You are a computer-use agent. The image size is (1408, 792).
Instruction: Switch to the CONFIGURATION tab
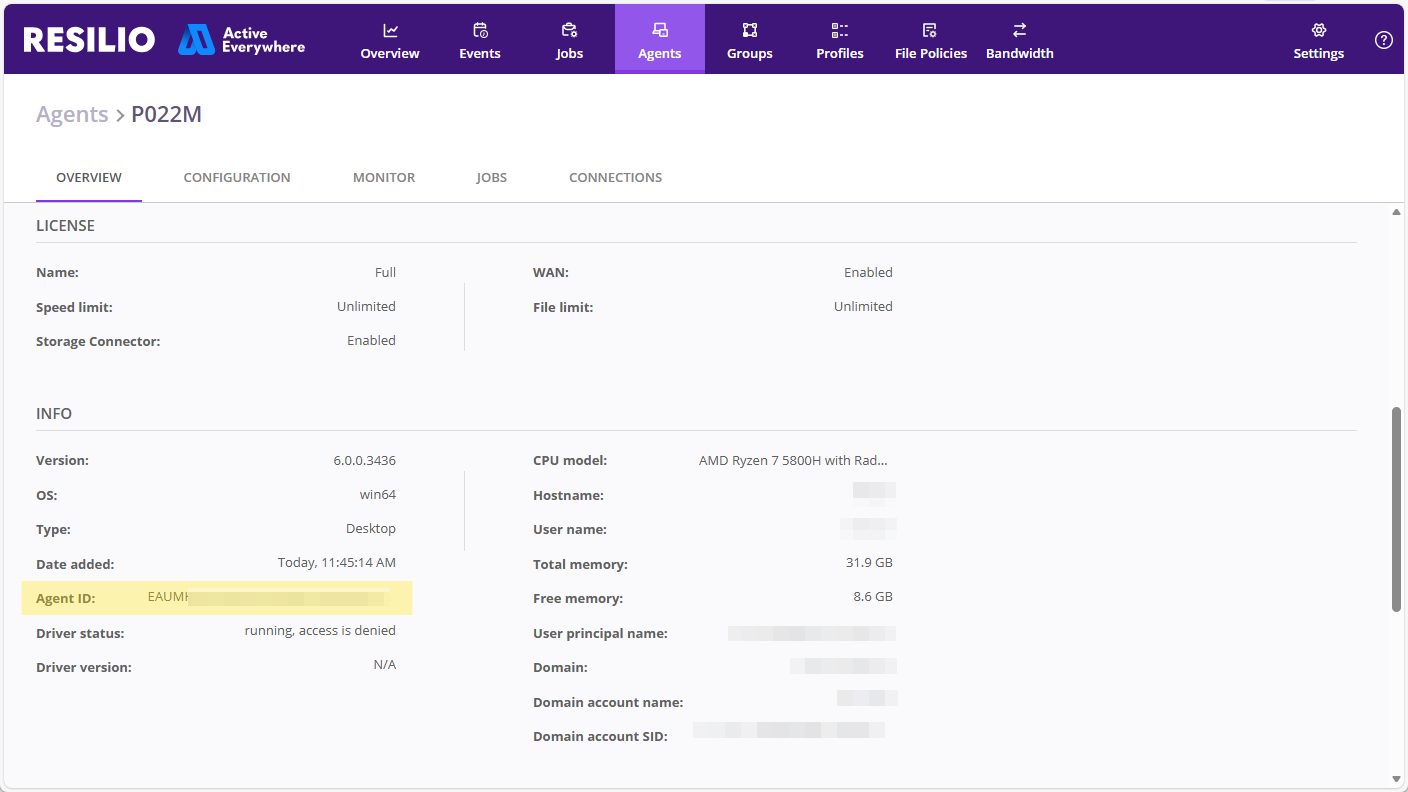click(x=237, y=177)
